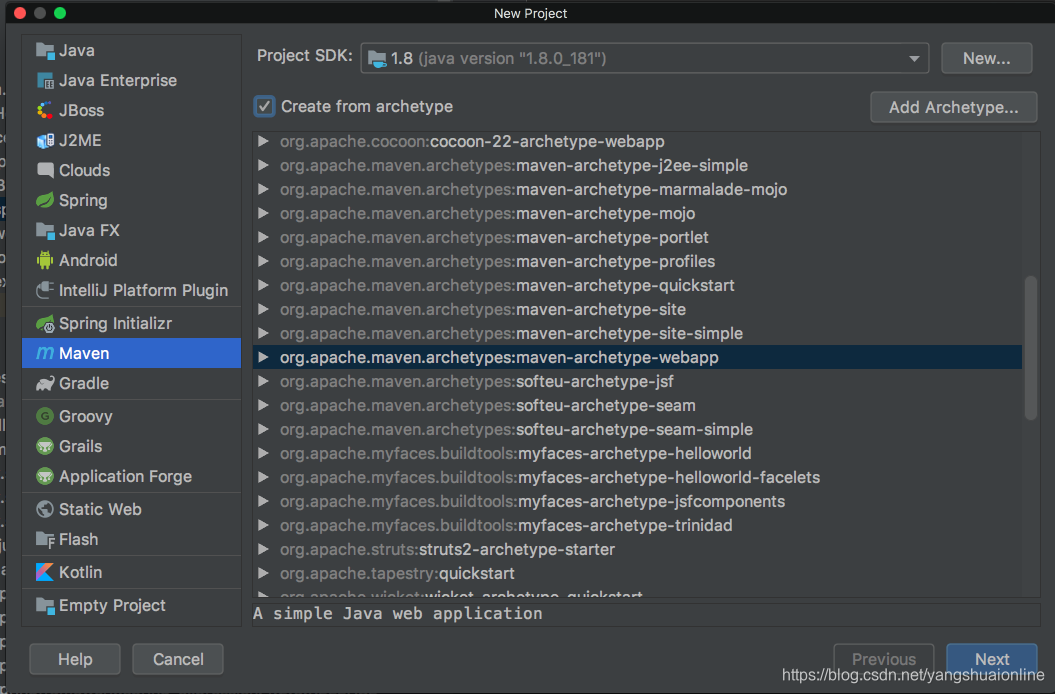Screen dimensions: 1055x694
Task: Click 'A simple Java web application' description
Action: click(398, 614)
